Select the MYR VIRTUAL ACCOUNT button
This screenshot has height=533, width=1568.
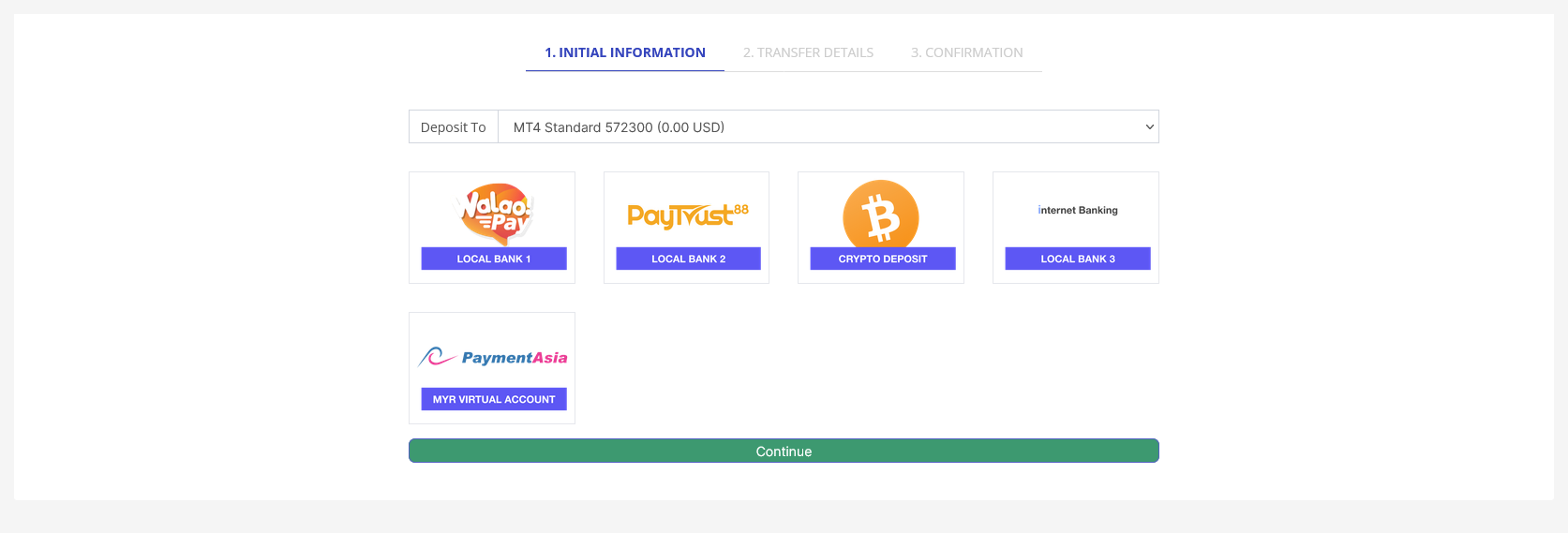tap(494, 399)
